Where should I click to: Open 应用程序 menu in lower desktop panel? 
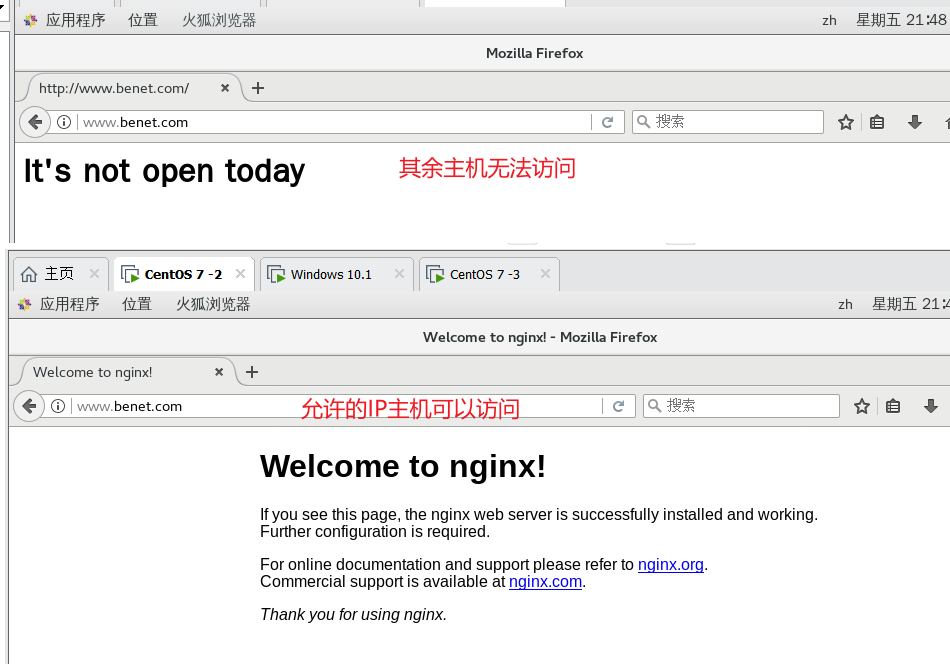pos(70,304)
